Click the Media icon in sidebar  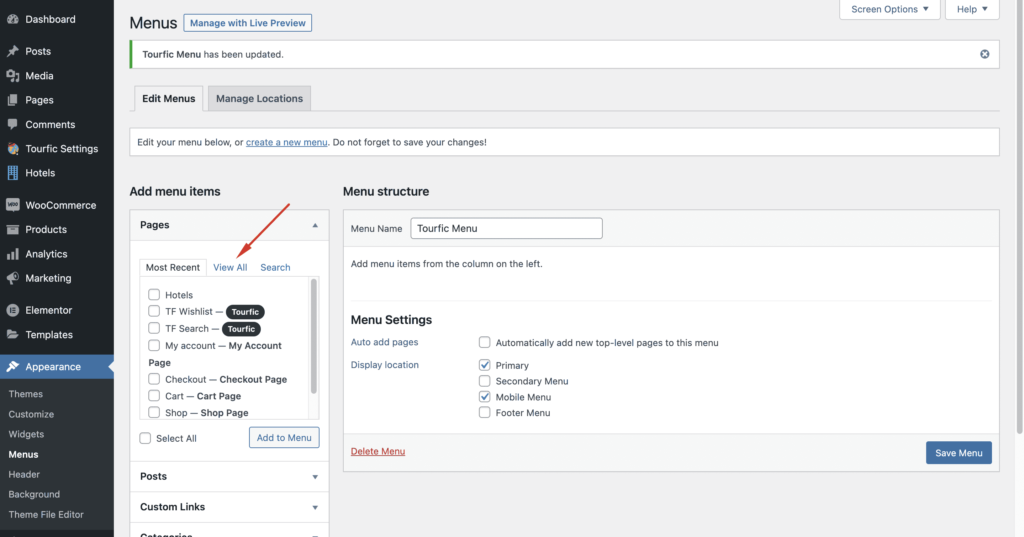(x=12, y=76)
